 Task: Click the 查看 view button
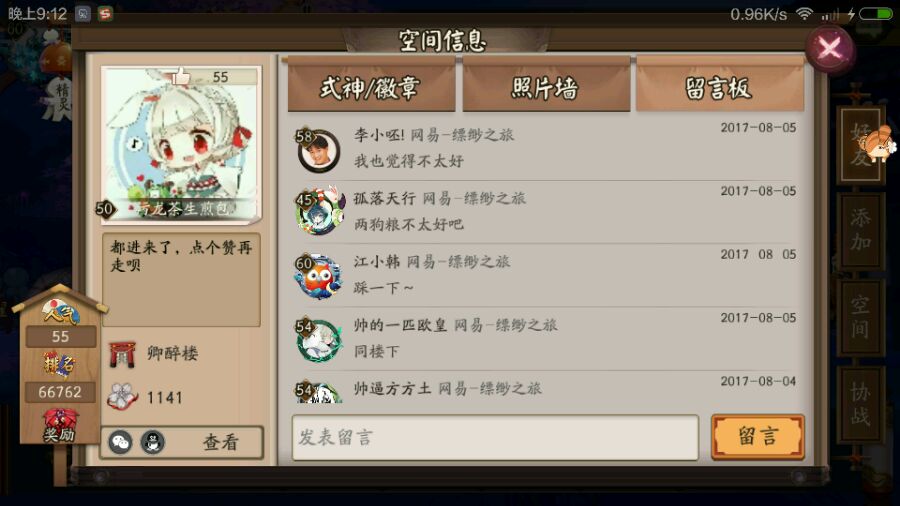(220, 442)
